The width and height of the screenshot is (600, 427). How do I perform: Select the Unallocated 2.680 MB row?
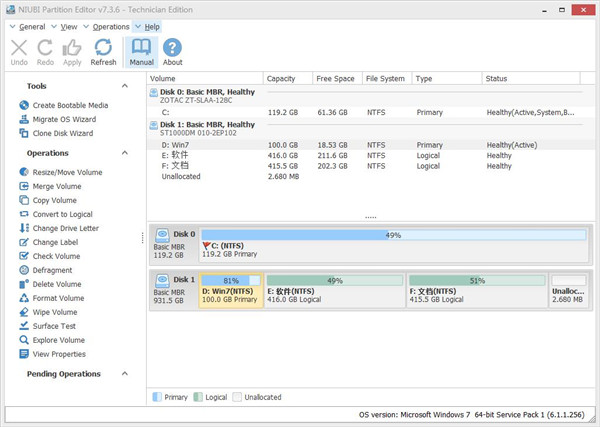pos(370,176)
